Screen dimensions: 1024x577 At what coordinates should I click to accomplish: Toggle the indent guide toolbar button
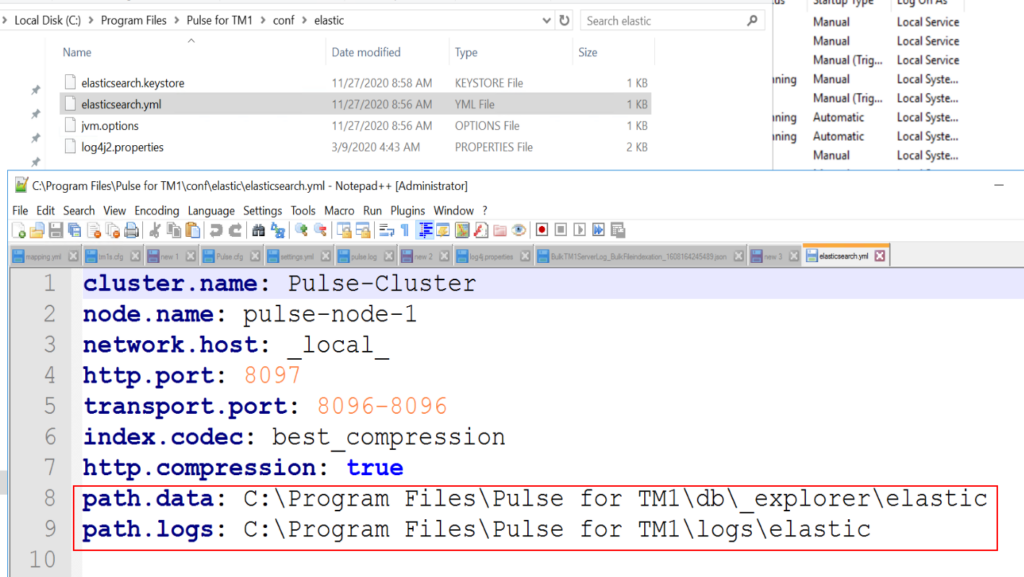426,231
